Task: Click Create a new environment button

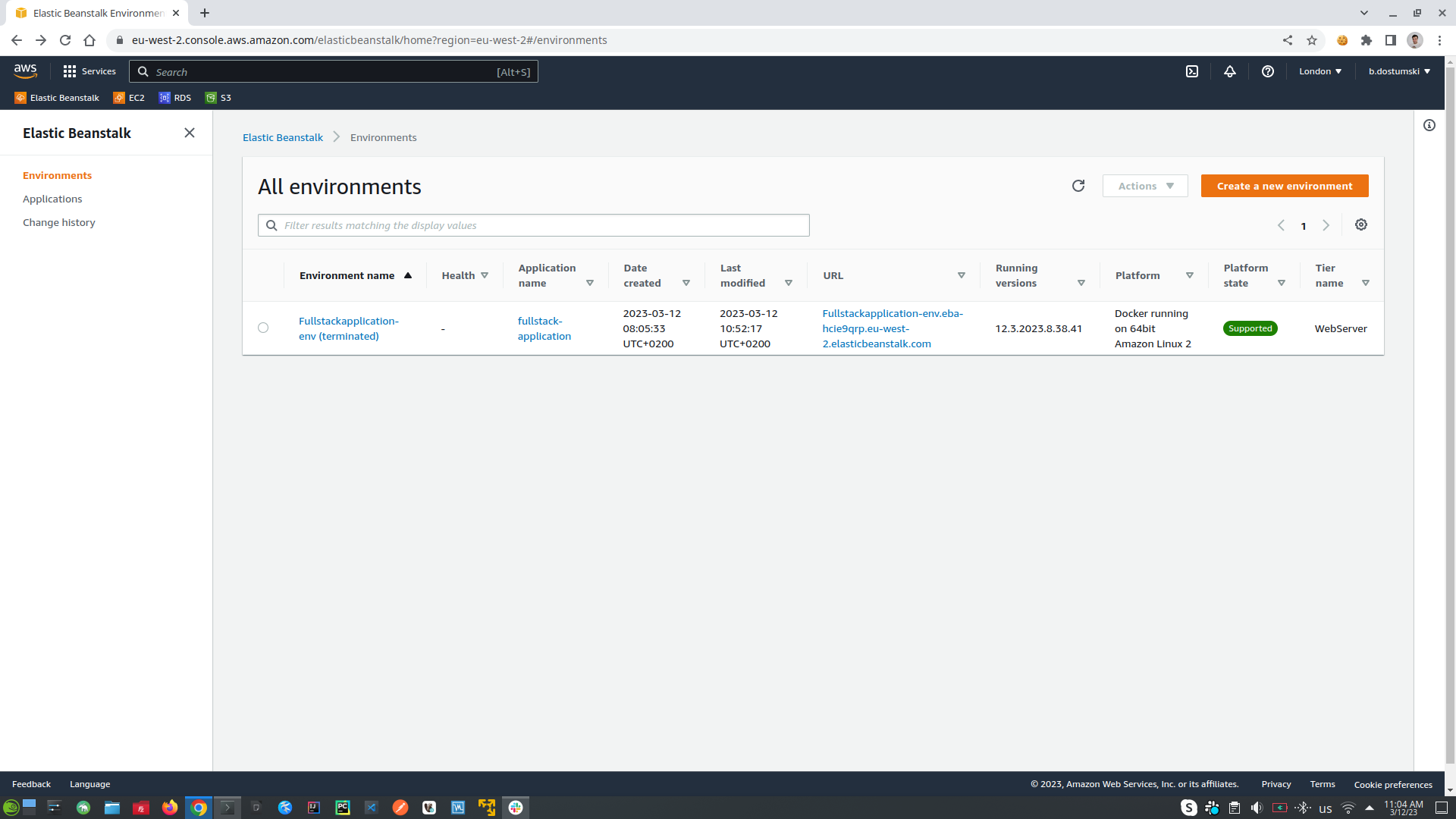Action: [x=1284, y=185]
